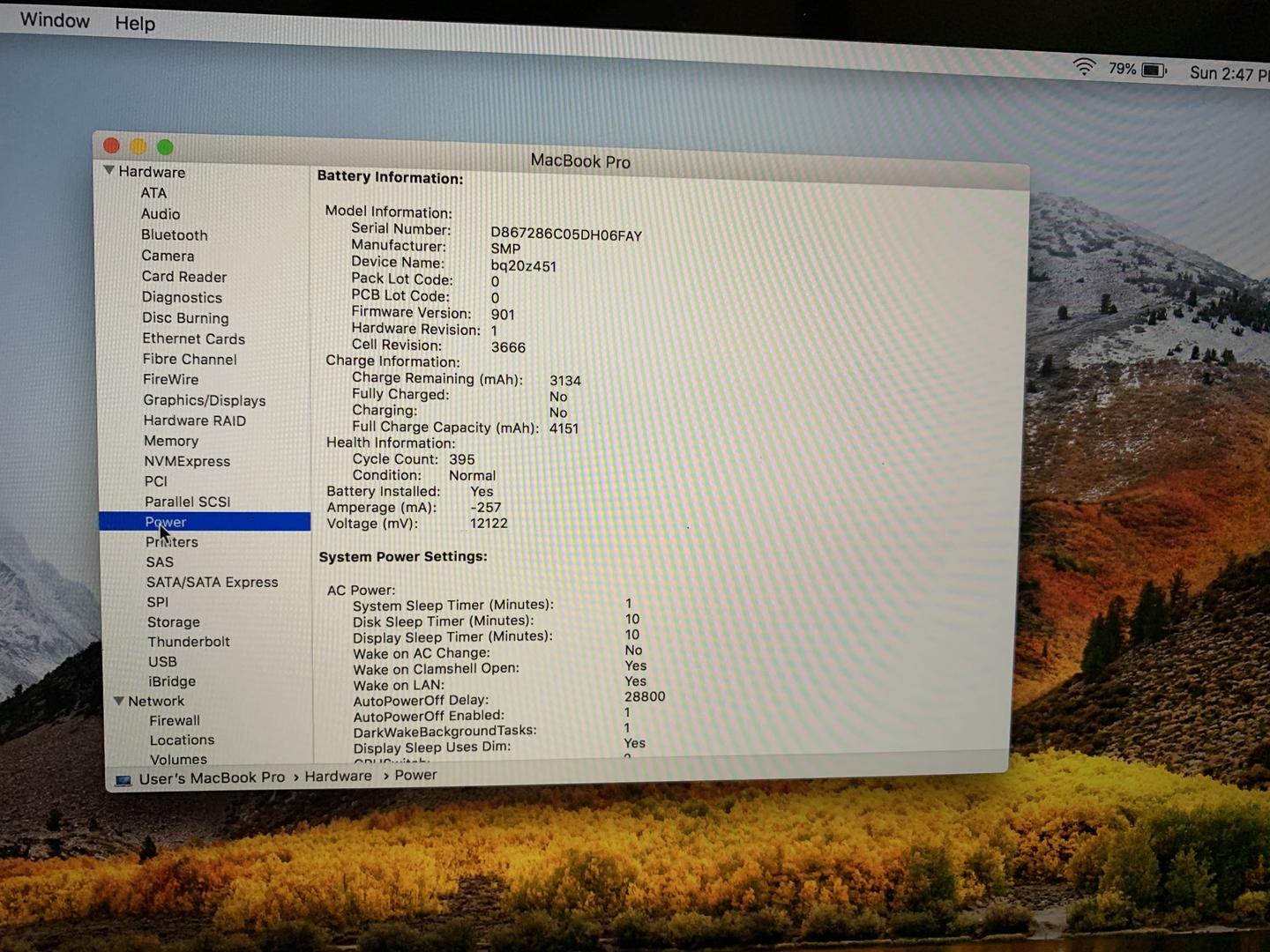Select SATA/SATA Express in the sidebar
The image size is (1270, 952).
coord(213,583)
